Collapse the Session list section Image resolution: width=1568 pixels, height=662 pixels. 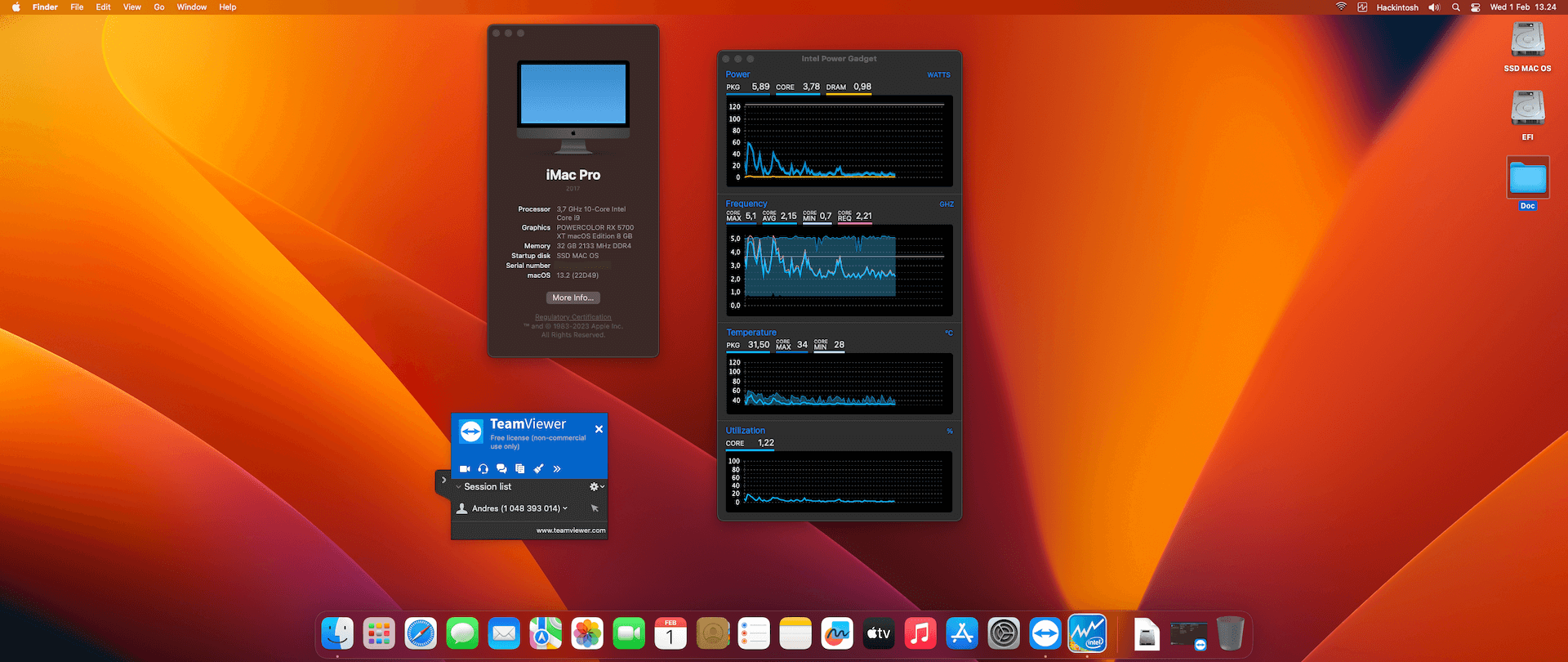coord(459,487)
